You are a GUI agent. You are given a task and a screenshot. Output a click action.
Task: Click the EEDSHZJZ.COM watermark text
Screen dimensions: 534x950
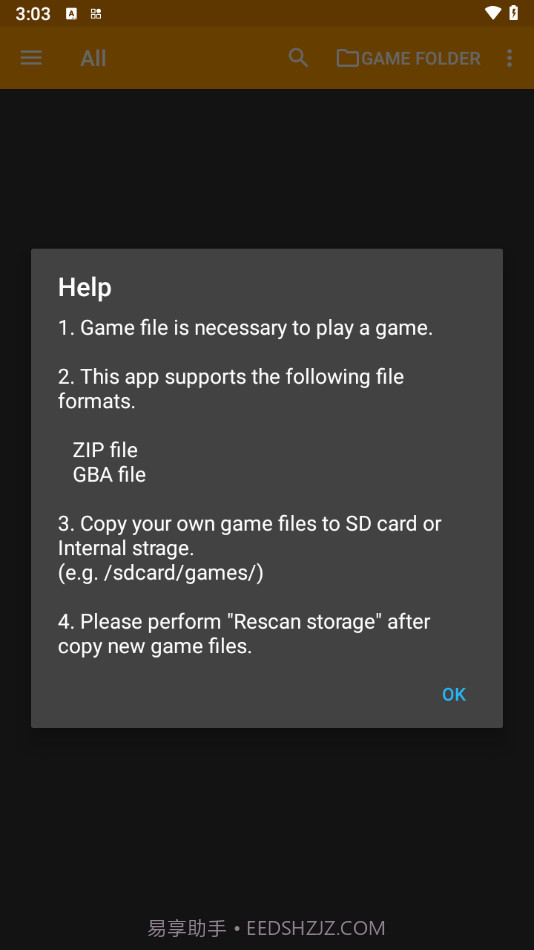315,928
